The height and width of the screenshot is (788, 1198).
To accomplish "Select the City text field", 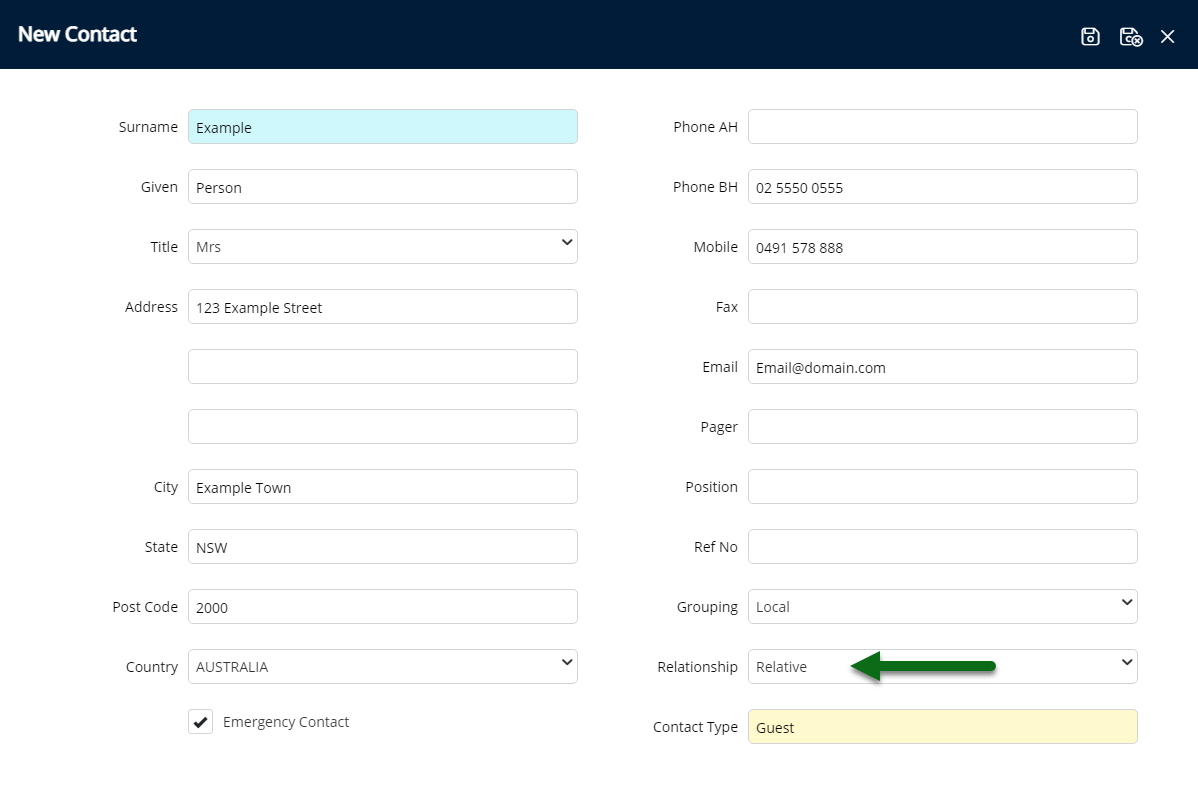I will point(382,487).
